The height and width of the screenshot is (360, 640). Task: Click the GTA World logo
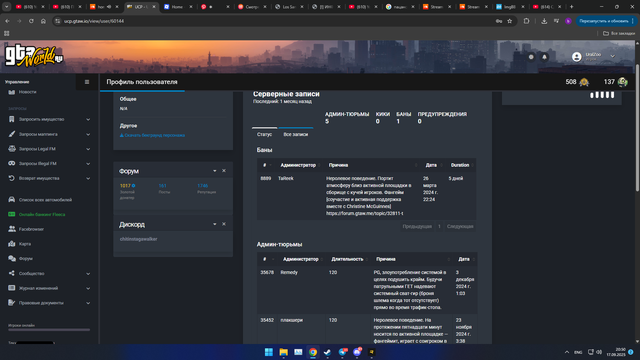click(34, 55)
